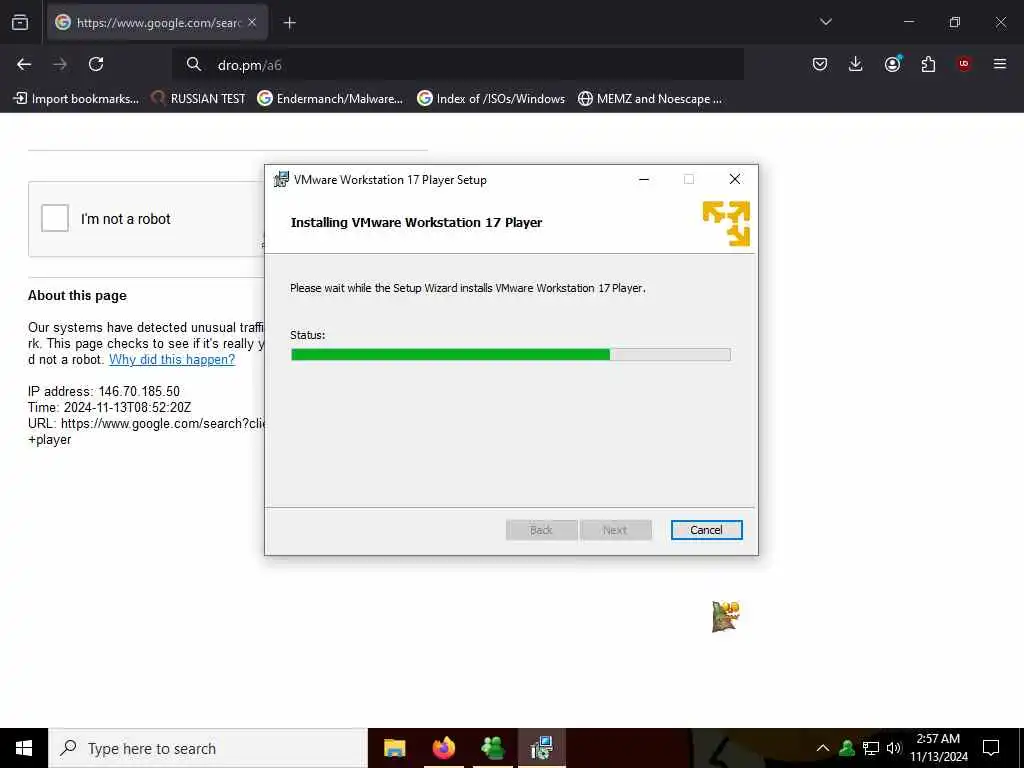Reload the current page
This screenshot has height=768, width=1024.
pyautogui.click(x=96, y=64)
